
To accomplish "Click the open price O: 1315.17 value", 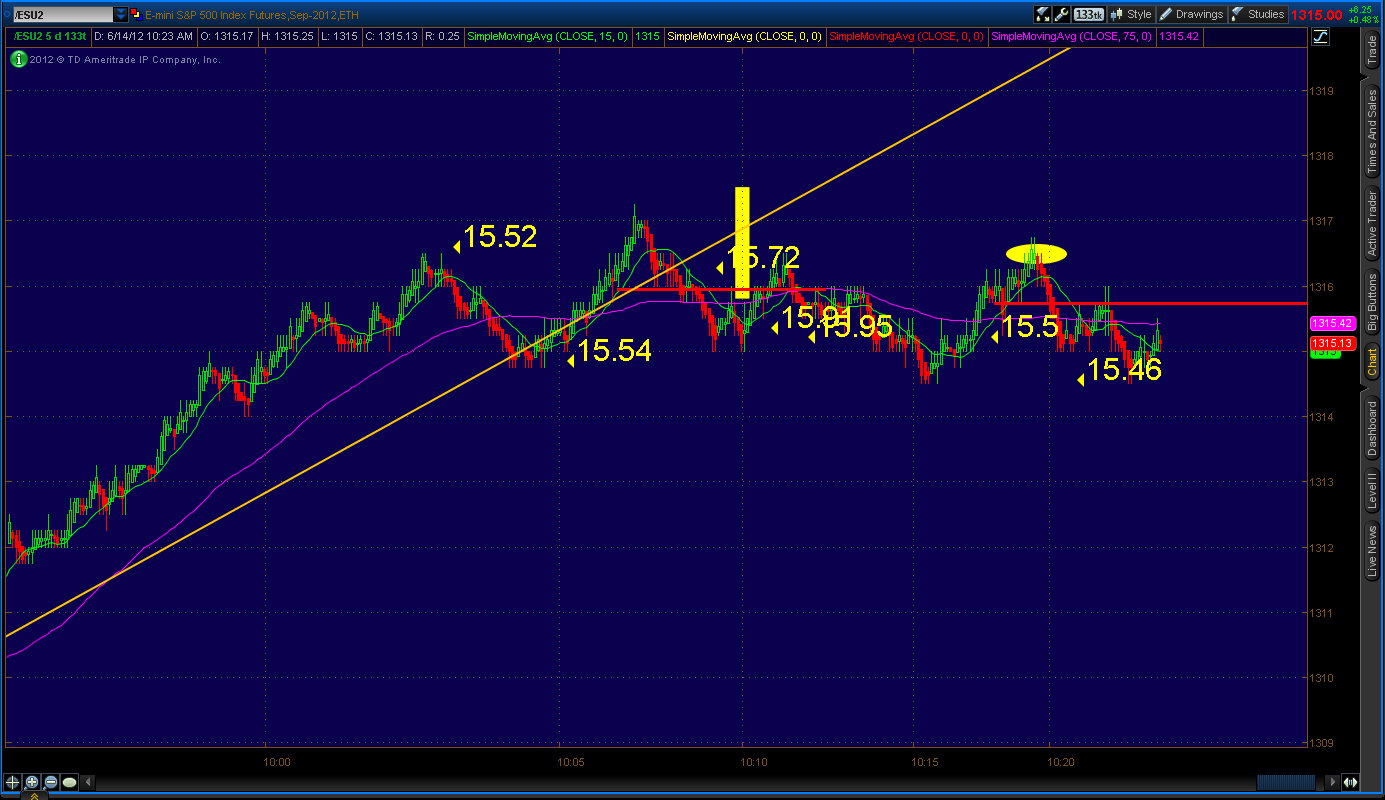I will [x=228, y=37].
